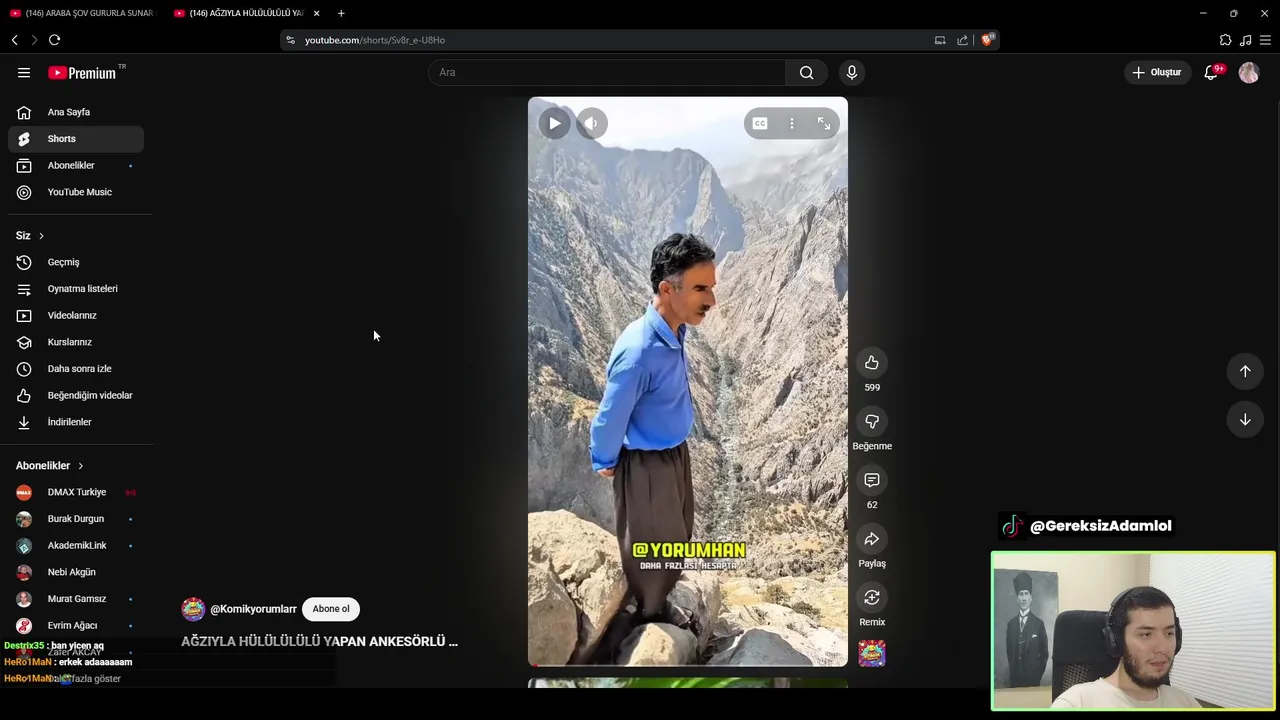Click the Ara search input field
This screenshot has width=1280, height=720.
[x=607, y=72]
